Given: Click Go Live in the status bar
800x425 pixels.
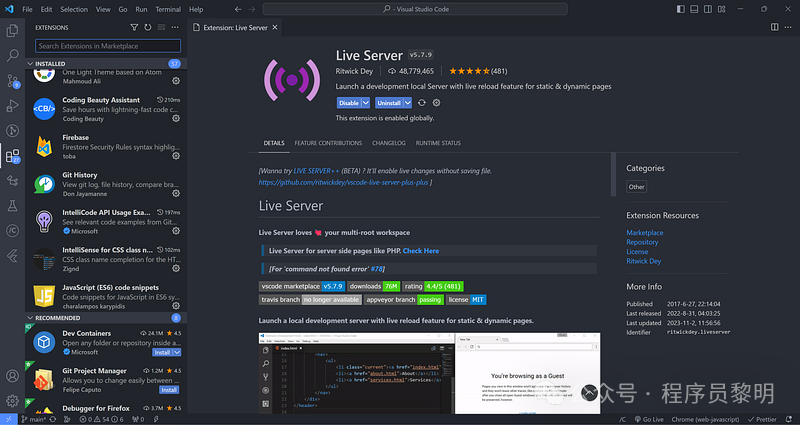Looking at the screenshot, I should pyautogui.click(x=649, y=419).
